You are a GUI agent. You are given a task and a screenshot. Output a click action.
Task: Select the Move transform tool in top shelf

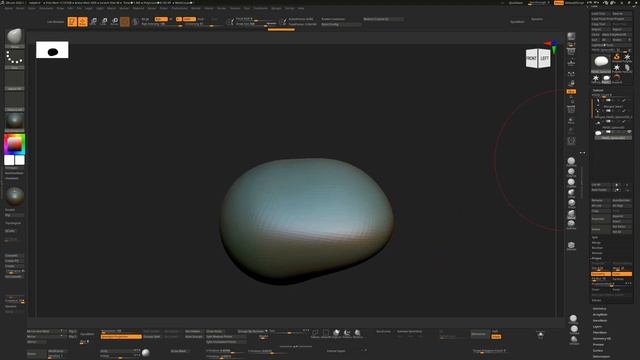(x=93, y=22)
